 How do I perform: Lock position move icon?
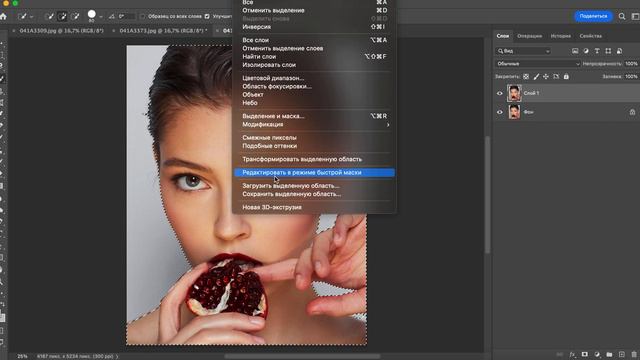546,76
